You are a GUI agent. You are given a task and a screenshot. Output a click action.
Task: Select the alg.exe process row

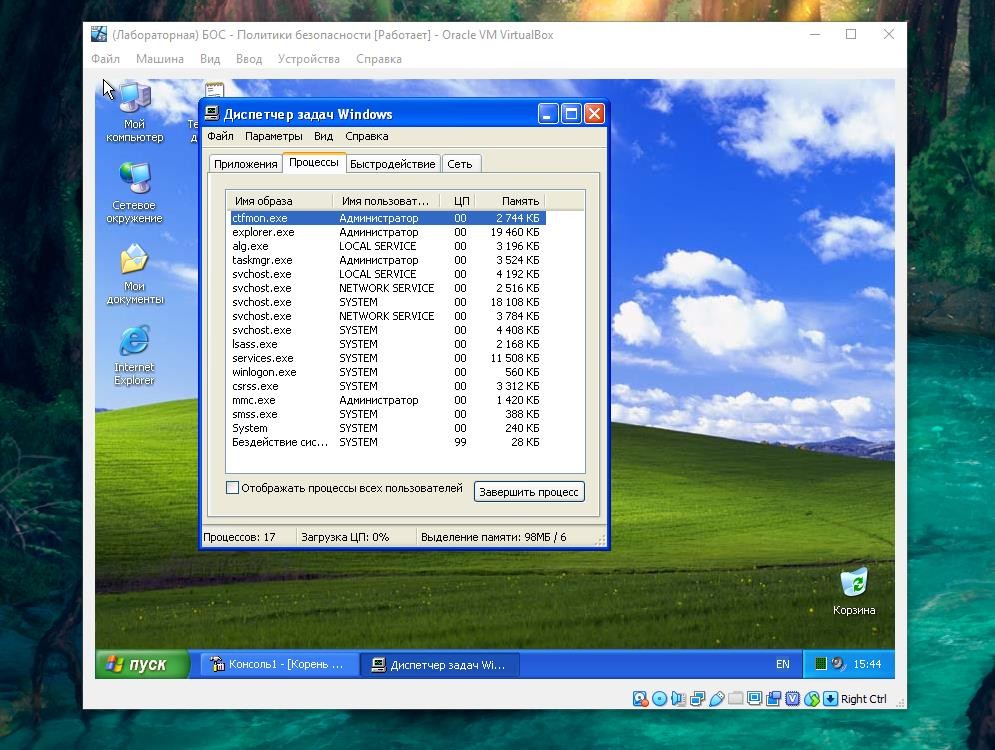388,246
